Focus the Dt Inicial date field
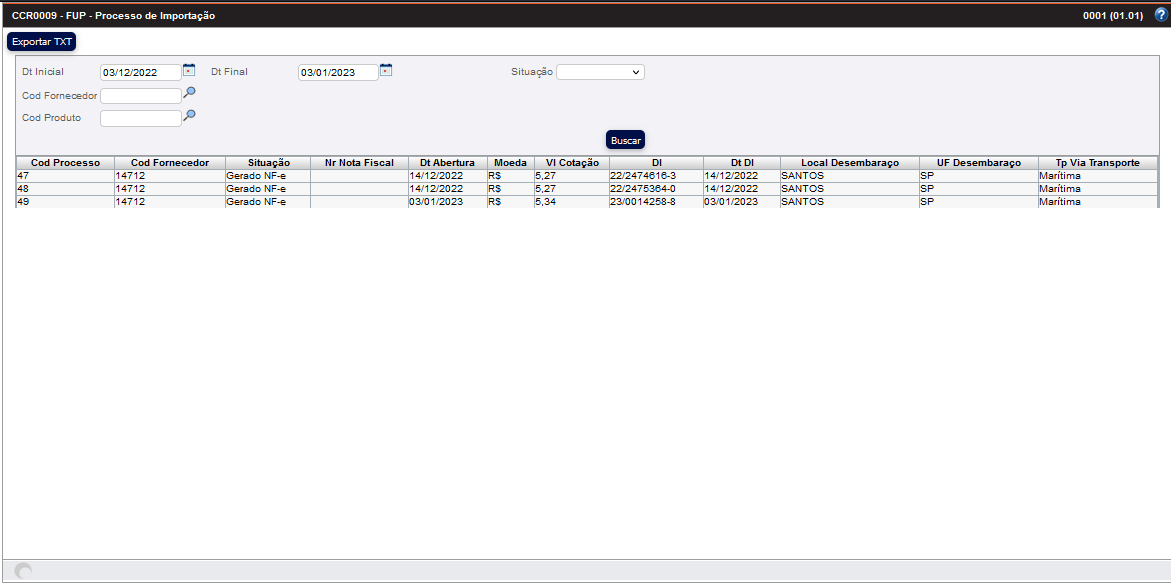1171x587 pixels. (141, 72)
